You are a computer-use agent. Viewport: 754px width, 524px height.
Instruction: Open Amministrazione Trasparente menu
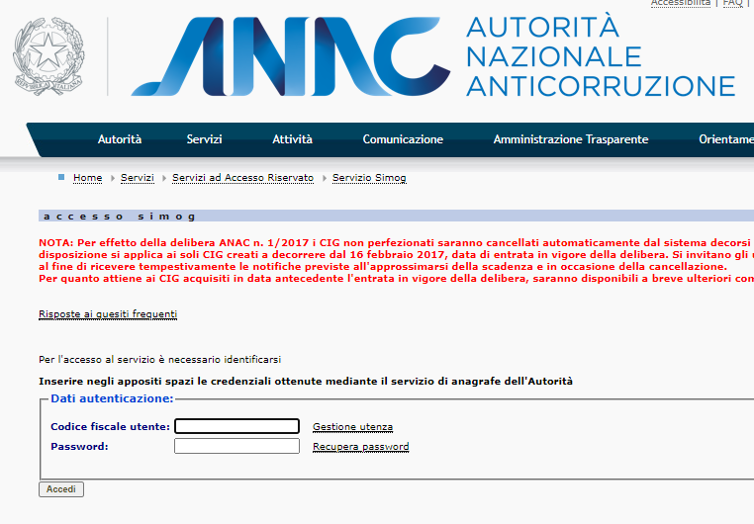point(570,140)
